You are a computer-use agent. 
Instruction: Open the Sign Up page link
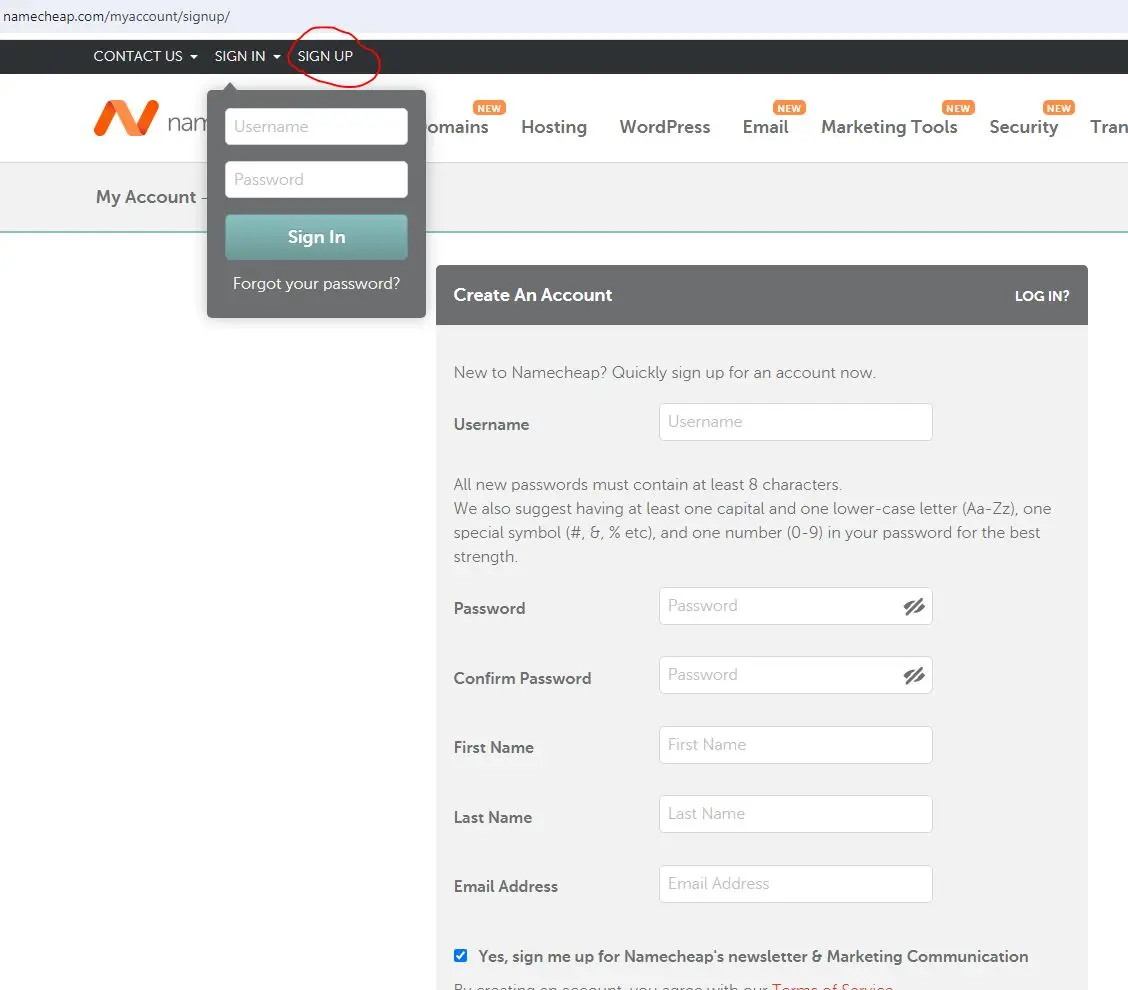click(325, 56)
